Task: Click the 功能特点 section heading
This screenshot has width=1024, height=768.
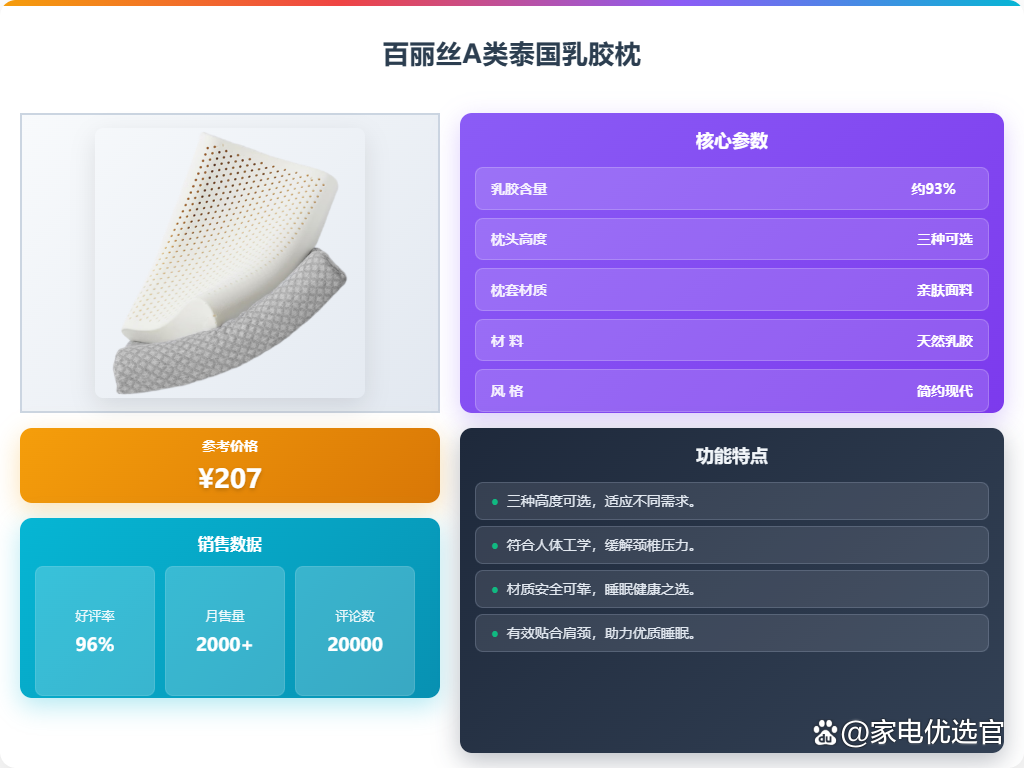Action: click(731, 456)
